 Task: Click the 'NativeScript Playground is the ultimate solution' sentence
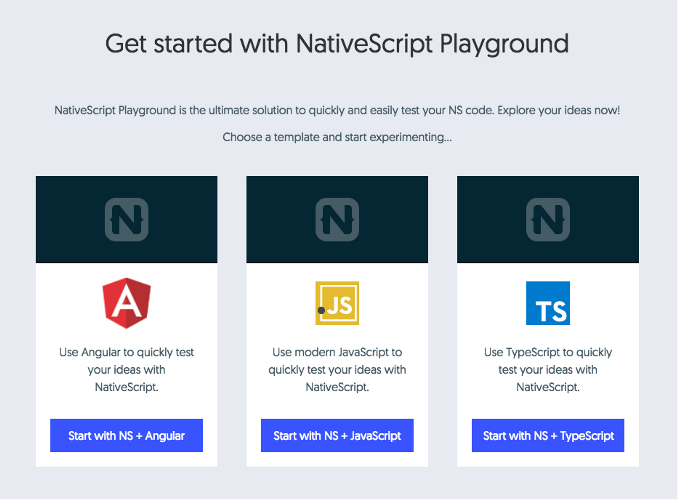tap(337, 110)
